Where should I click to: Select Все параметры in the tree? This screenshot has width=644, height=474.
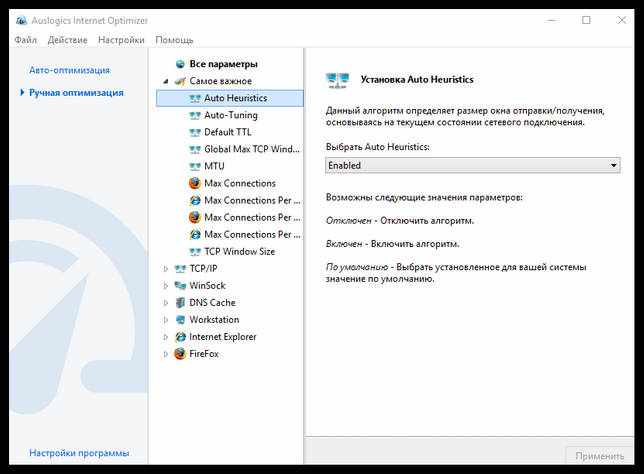[223, 64]
